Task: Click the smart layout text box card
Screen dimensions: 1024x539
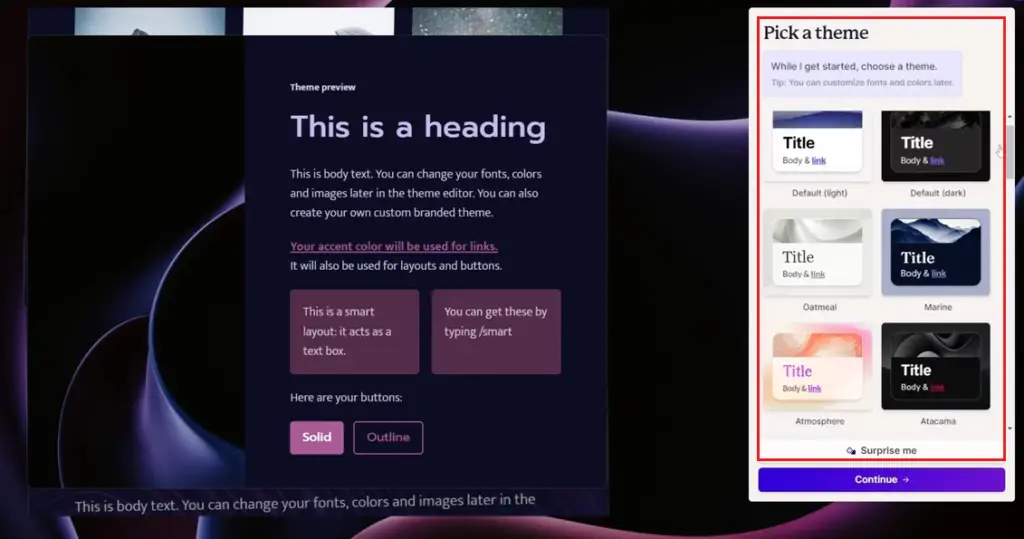Action: point(355,331)
